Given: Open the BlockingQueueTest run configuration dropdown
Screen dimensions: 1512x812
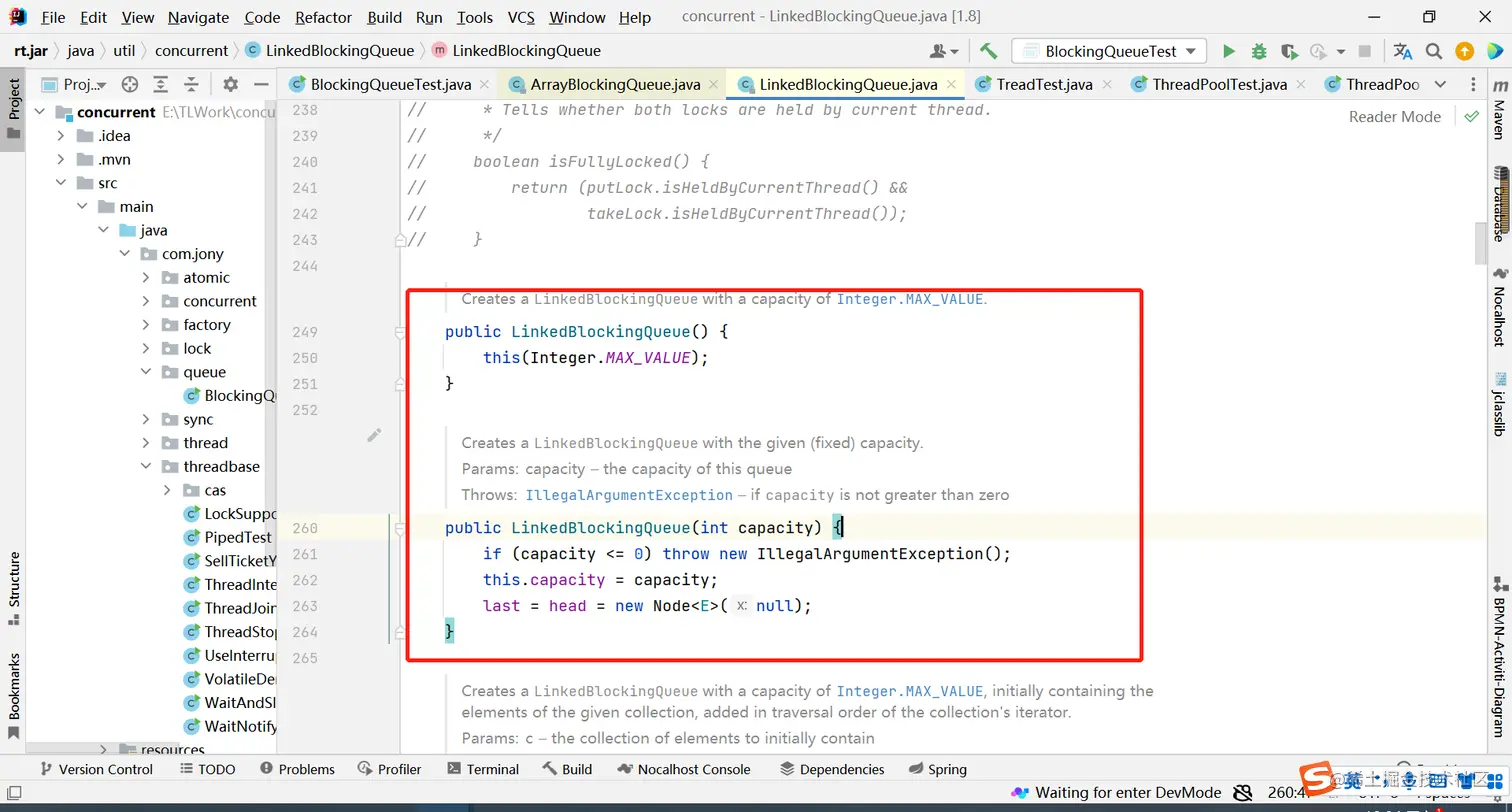Looking at the screenshot, I should [1109, 51].
